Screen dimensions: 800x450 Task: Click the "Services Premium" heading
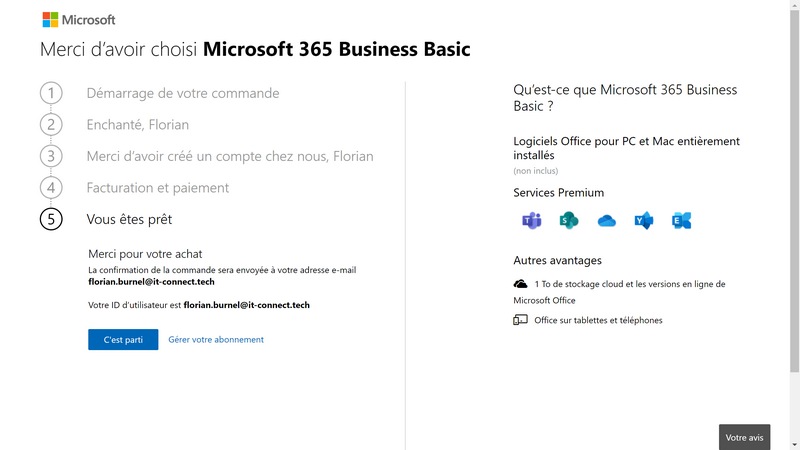(x=558, y=192)
